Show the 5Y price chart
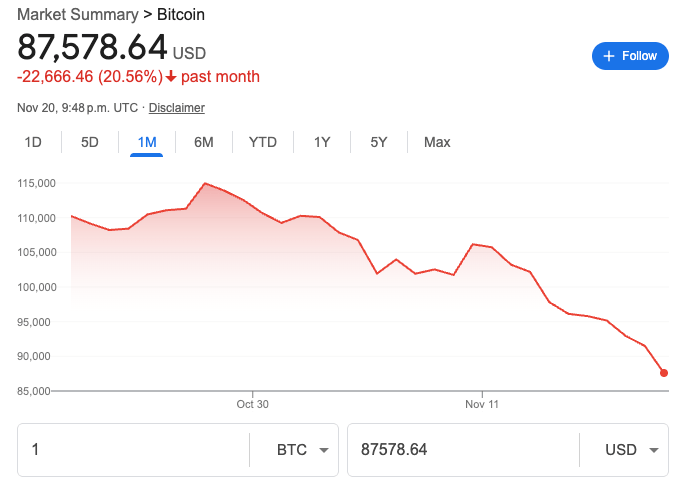 pos(379,142)
